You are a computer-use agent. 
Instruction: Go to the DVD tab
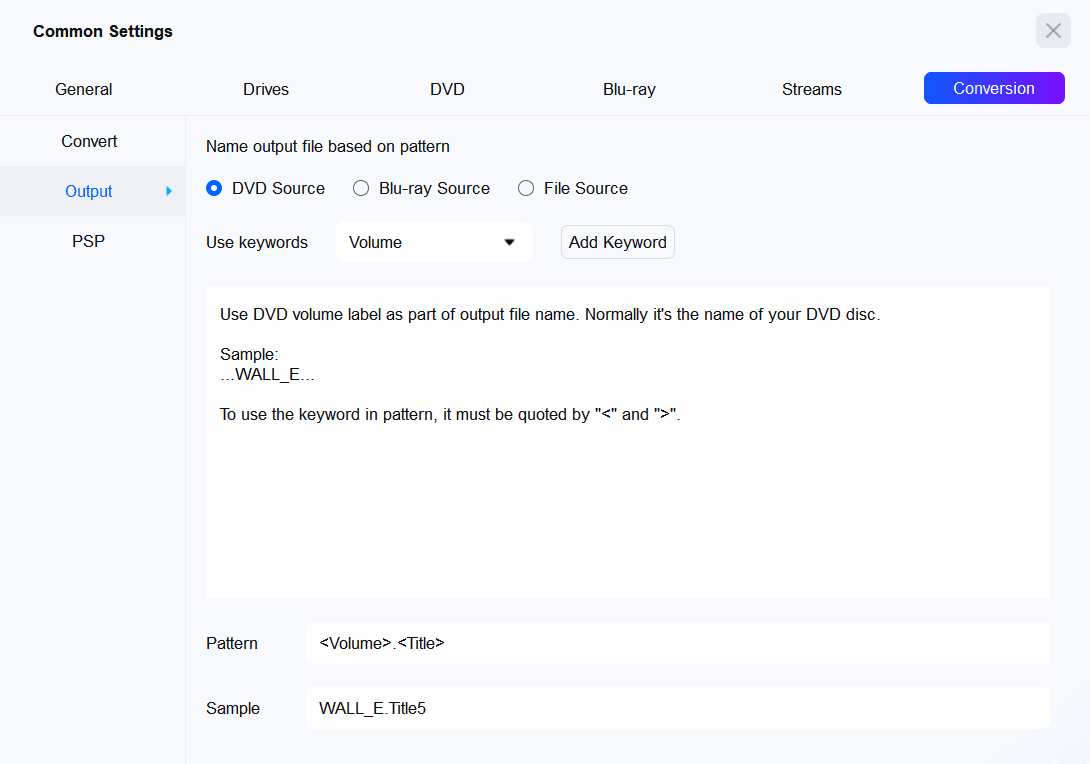click(447, 89)
